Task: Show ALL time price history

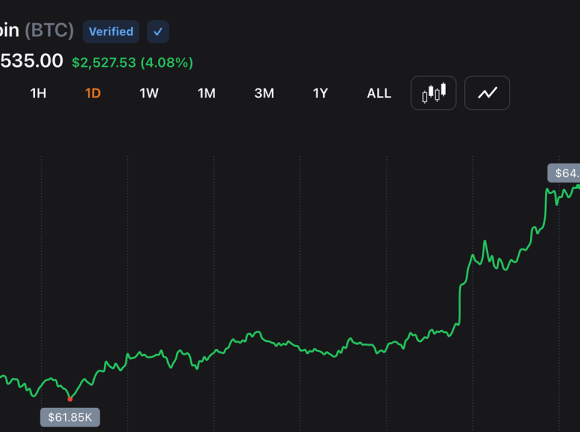Action: tap(379, 93)
